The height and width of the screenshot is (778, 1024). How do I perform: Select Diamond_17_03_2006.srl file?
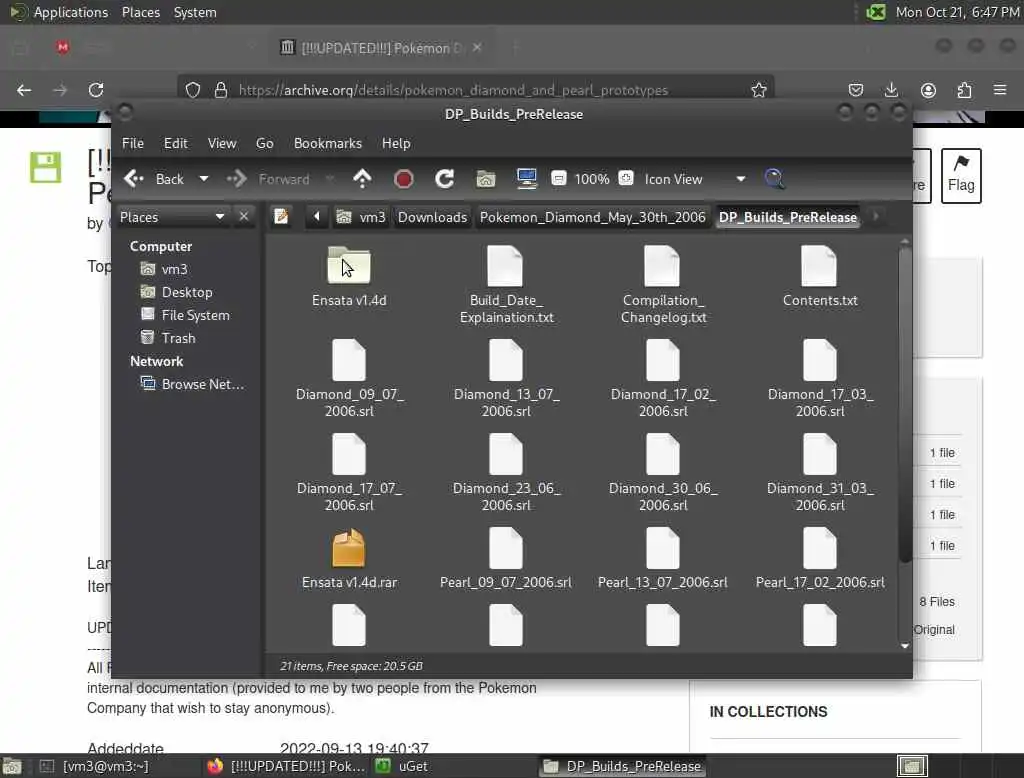tap(820, 379)
